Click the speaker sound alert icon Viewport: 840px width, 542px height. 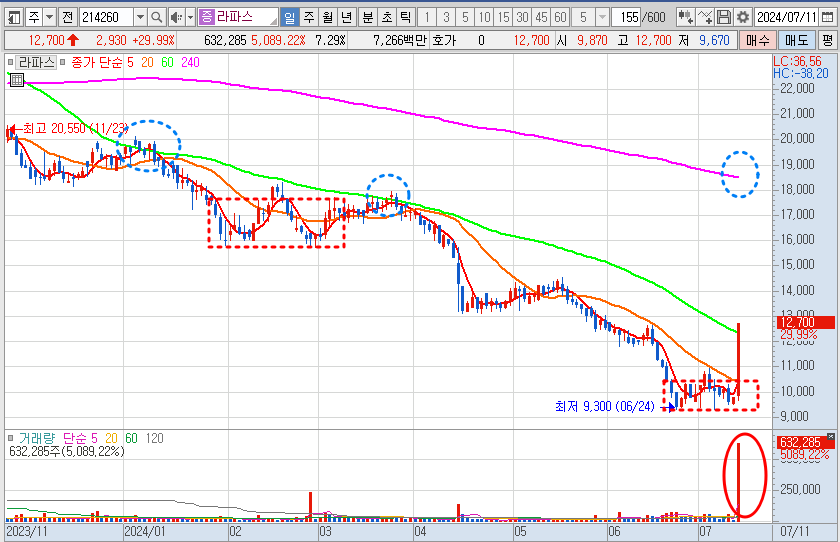pyautogui.click(x=176, y=18)
